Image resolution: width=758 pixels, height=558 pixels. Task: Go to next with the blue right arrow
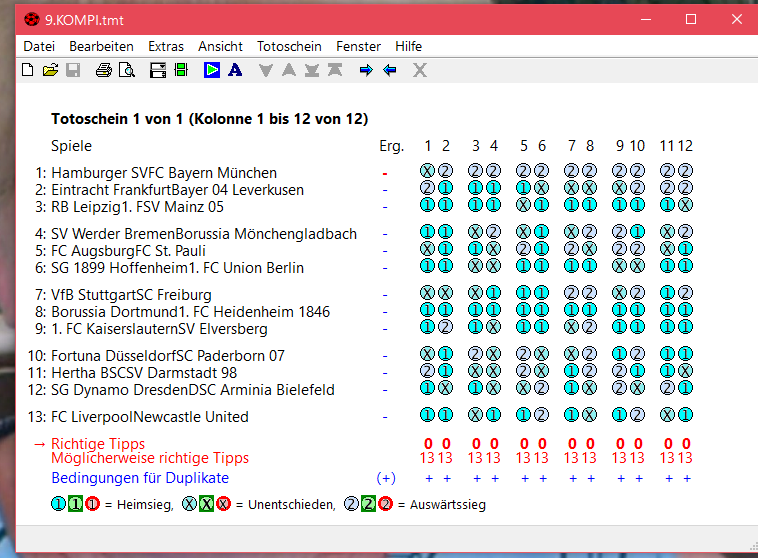(366, 70)
